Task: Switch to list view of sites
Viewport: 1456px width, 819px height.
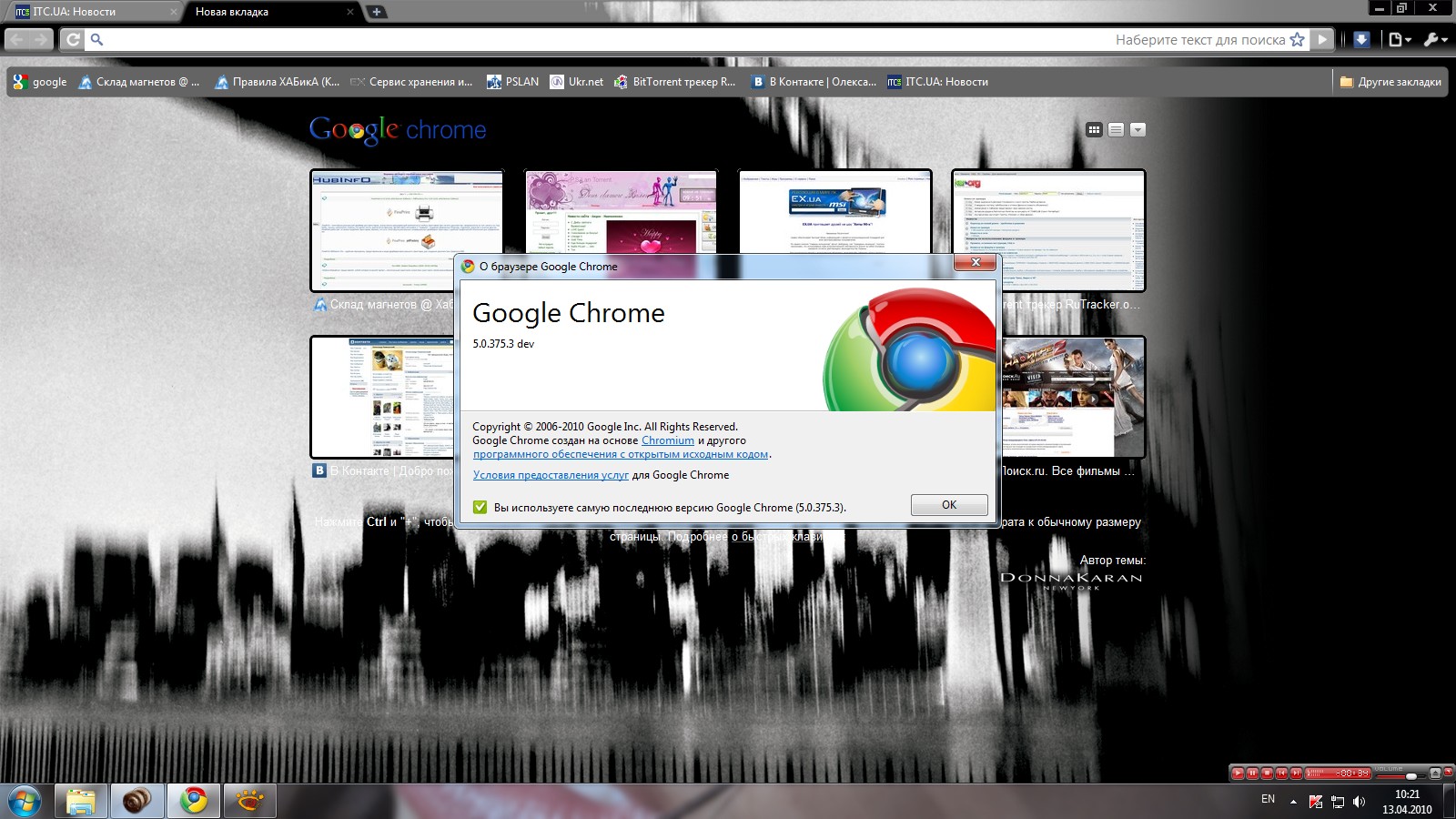Action: pos(1116,130)
